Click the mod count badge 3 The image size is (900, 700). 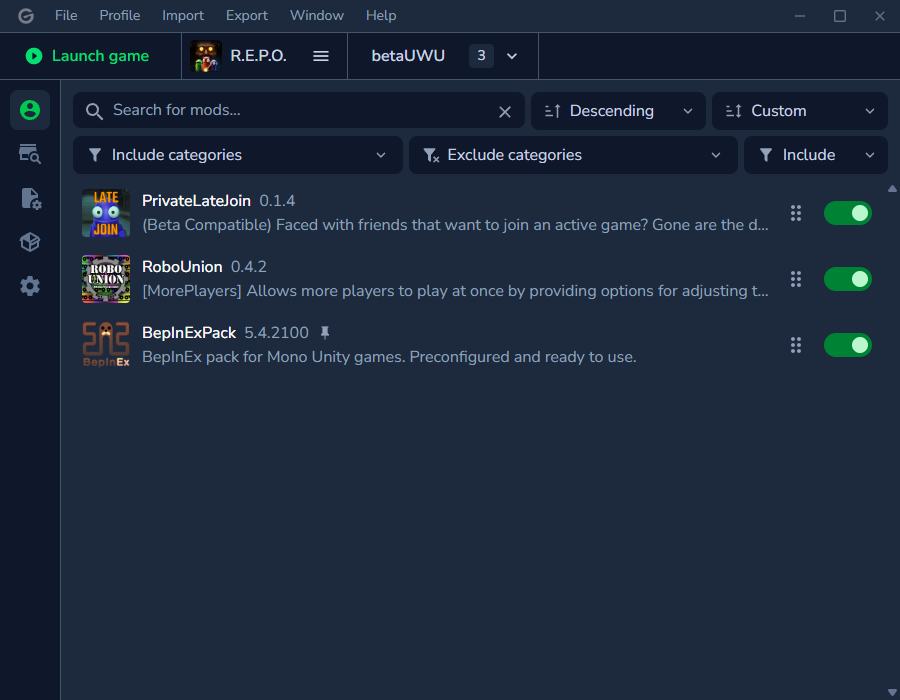[x=481, y=56]
